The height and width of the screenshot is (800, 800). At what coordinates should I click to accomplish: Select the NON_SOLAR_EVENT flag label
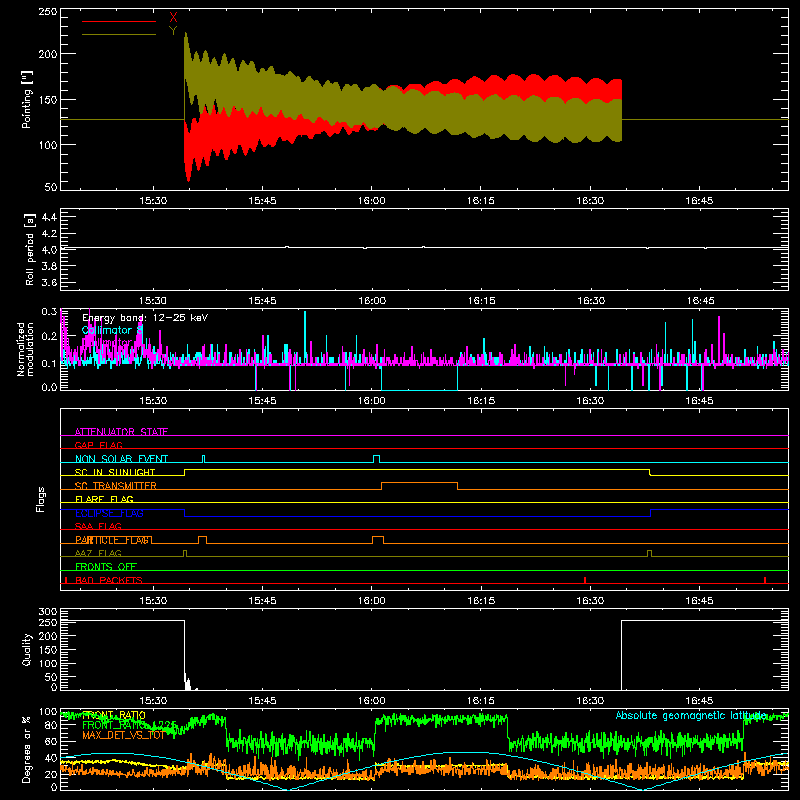pyautogui.click(x=121, y=459)
